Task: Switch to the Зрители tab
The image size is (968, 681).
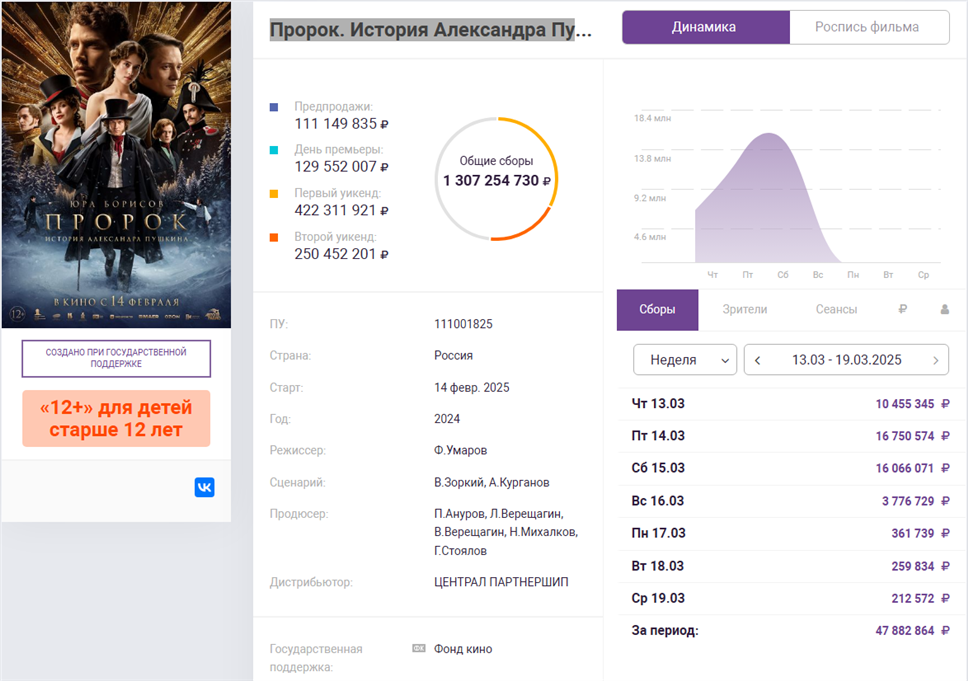Action: point(745,309)
